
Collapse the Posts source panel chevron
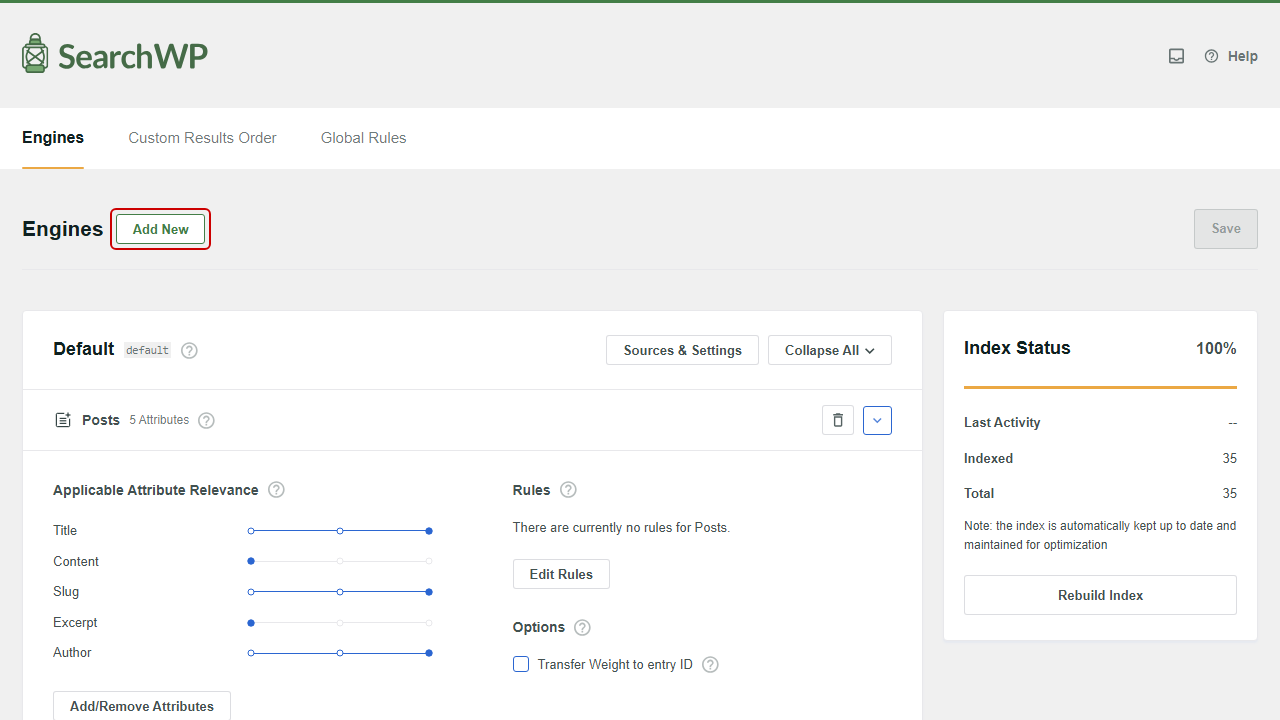coord(877,420)
